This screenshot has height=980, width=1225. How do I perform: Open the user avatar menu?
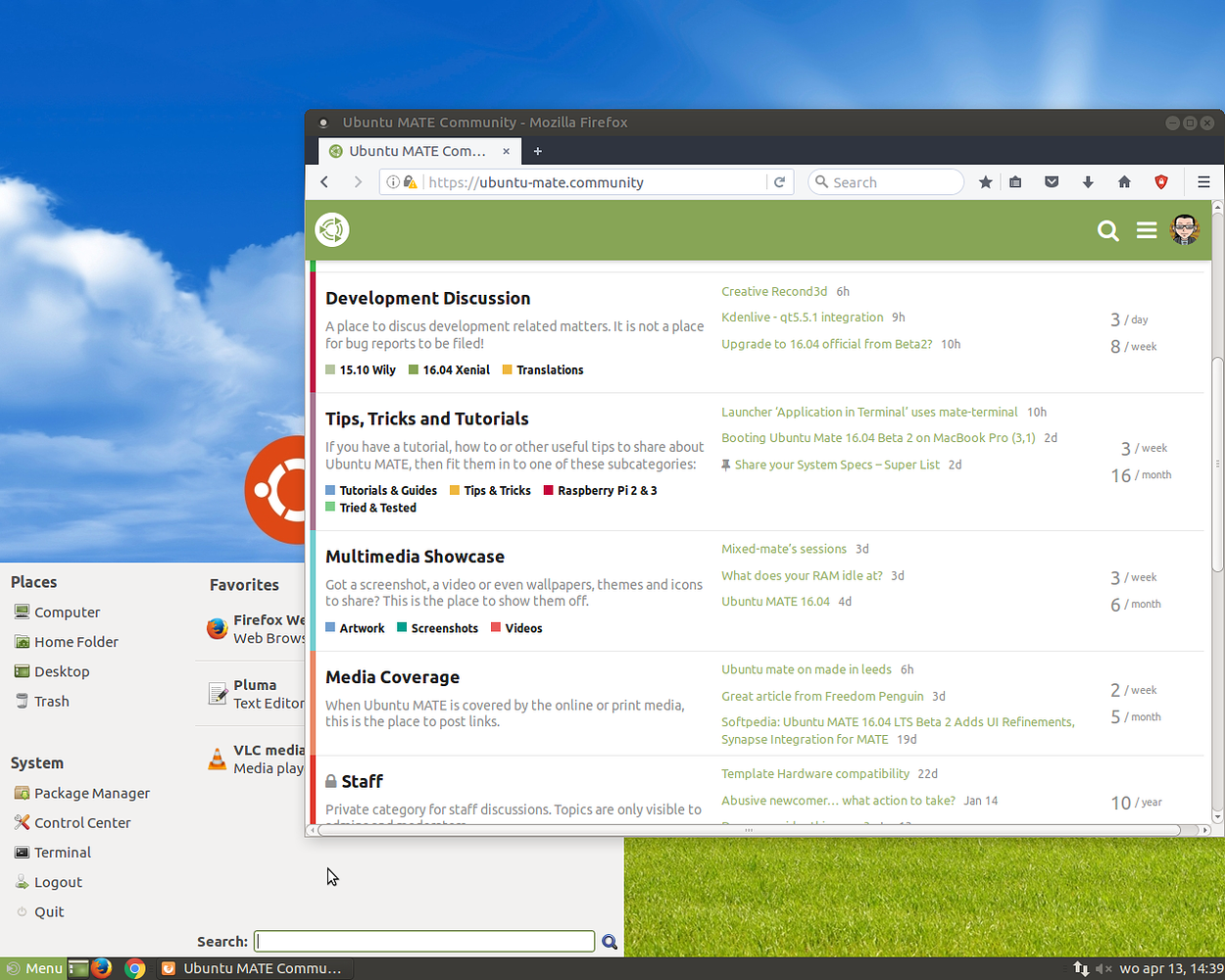point(1185,230)
